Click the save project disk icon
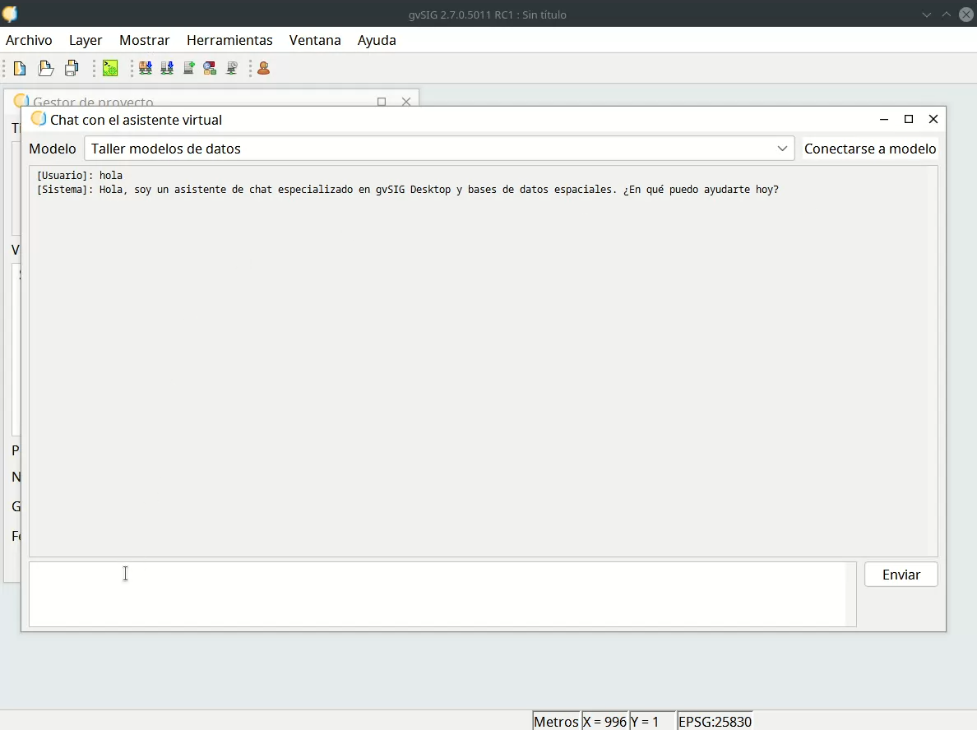This screenshot has height=730, width=977. pos(72,68)
